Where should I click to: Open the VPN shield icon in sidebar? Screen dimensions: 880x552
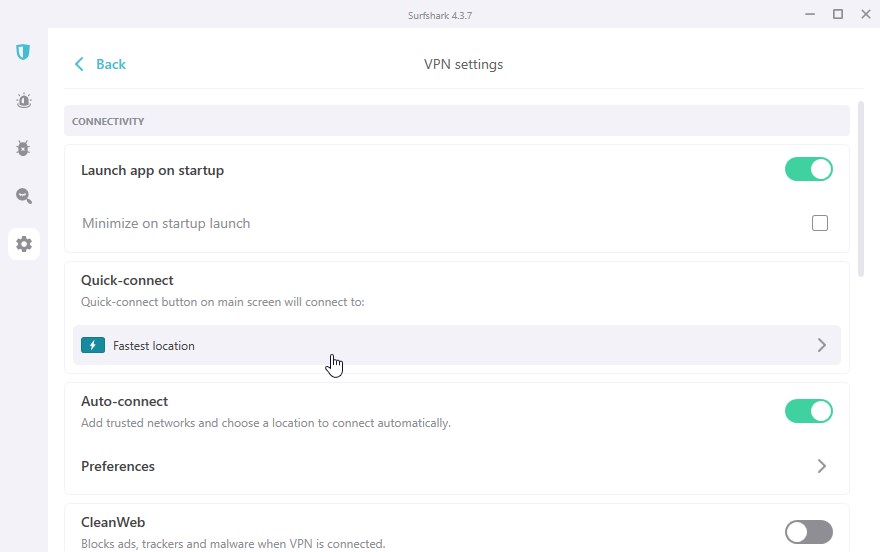tap(23, 52)
